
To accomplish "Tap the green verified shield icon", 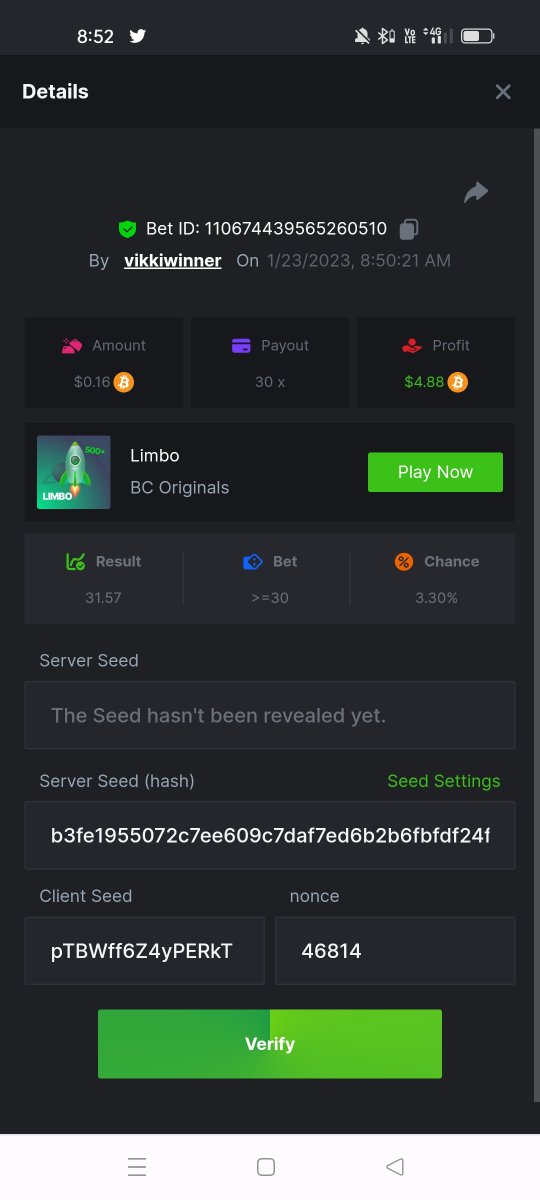I will tap(127, 229).
